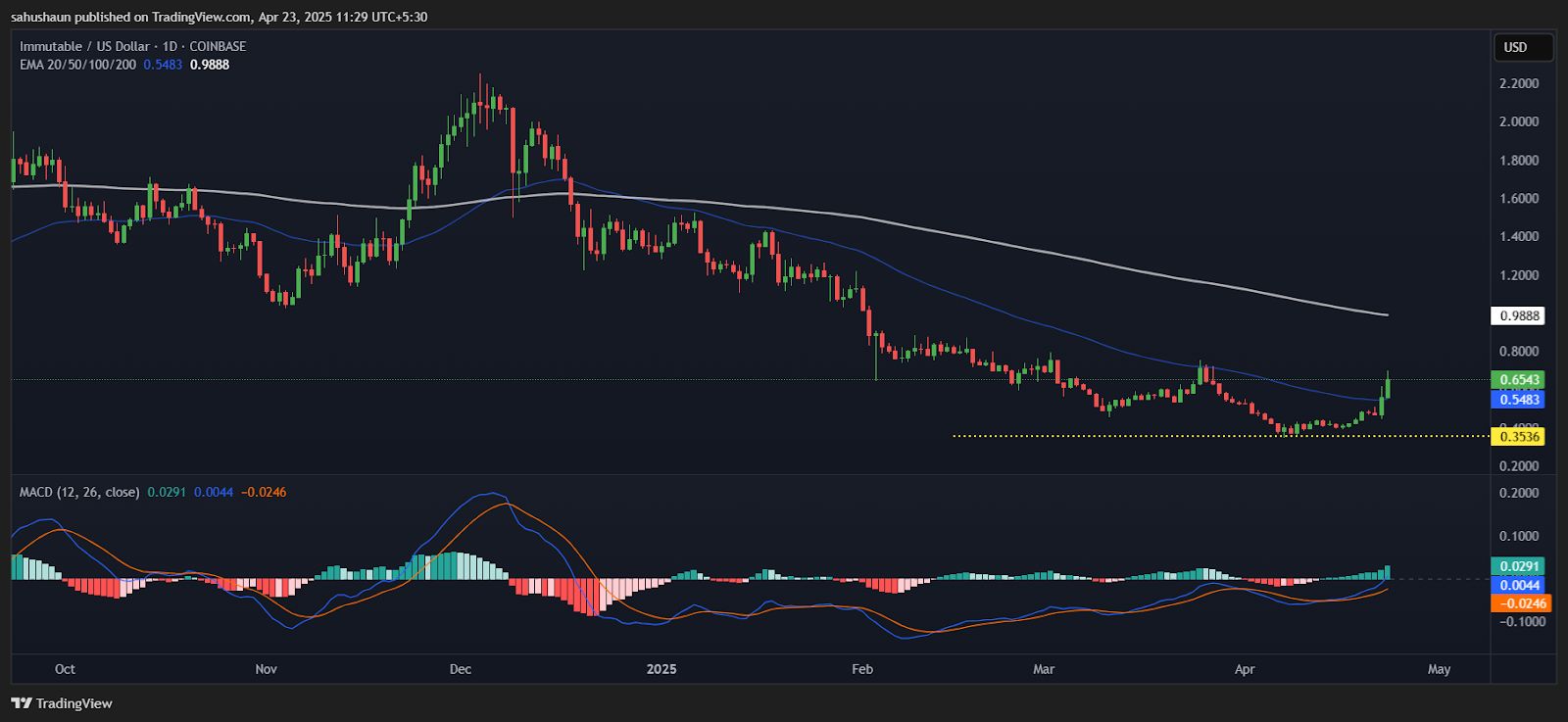Click the green 0.0291 tag on the MACD axis
The height and width of the screenshot is (722, 1568).
pos(1518,565)
